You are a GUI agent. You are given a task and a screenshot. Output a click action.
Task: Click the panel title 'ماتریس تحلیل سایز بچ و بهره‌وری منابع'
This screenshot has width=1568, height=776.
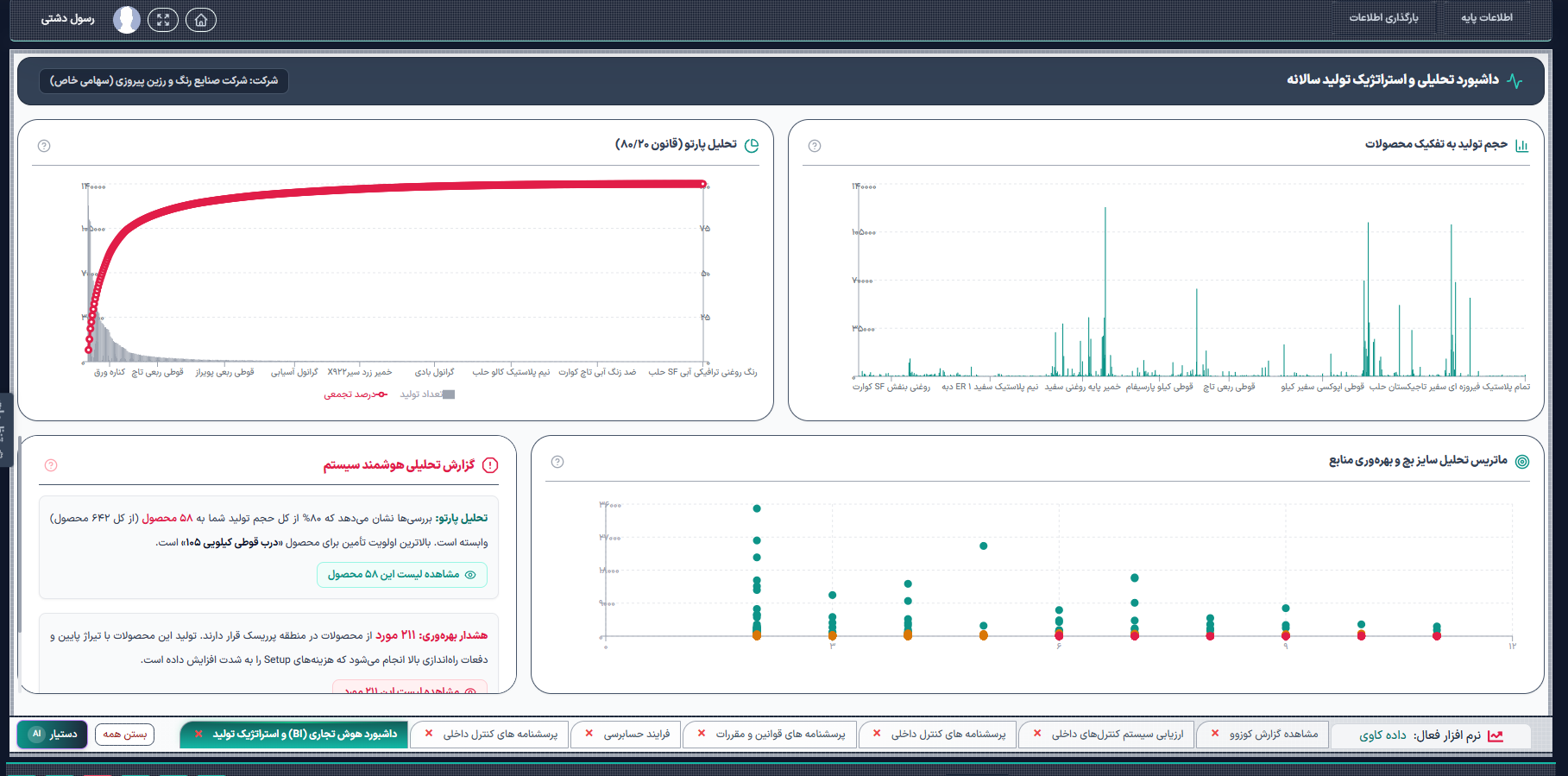[1418, 461]
